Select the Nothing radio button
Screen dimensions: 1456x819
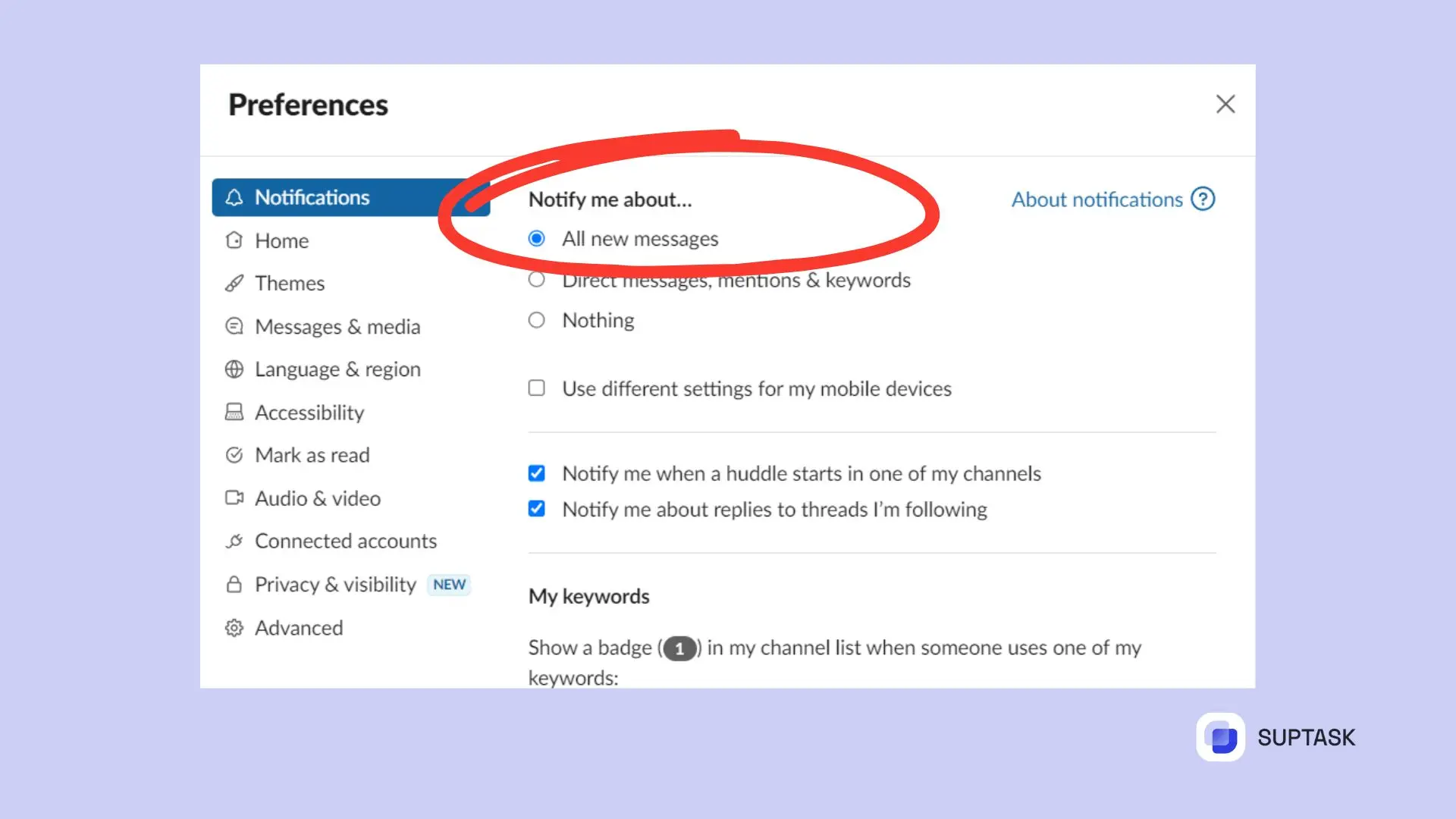pos(536,320)
